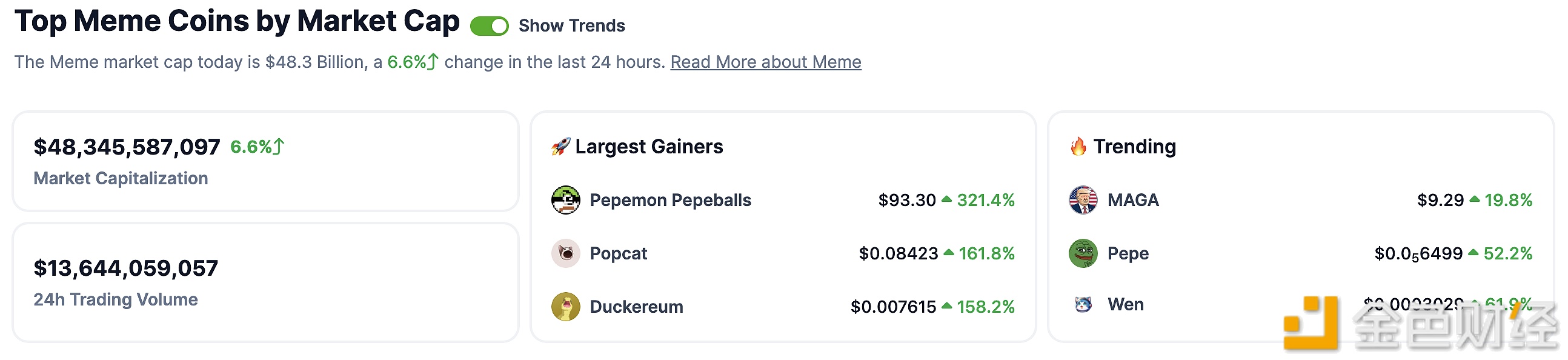
Task: Open the Read More about Meme link
Action: coord(765,62)
